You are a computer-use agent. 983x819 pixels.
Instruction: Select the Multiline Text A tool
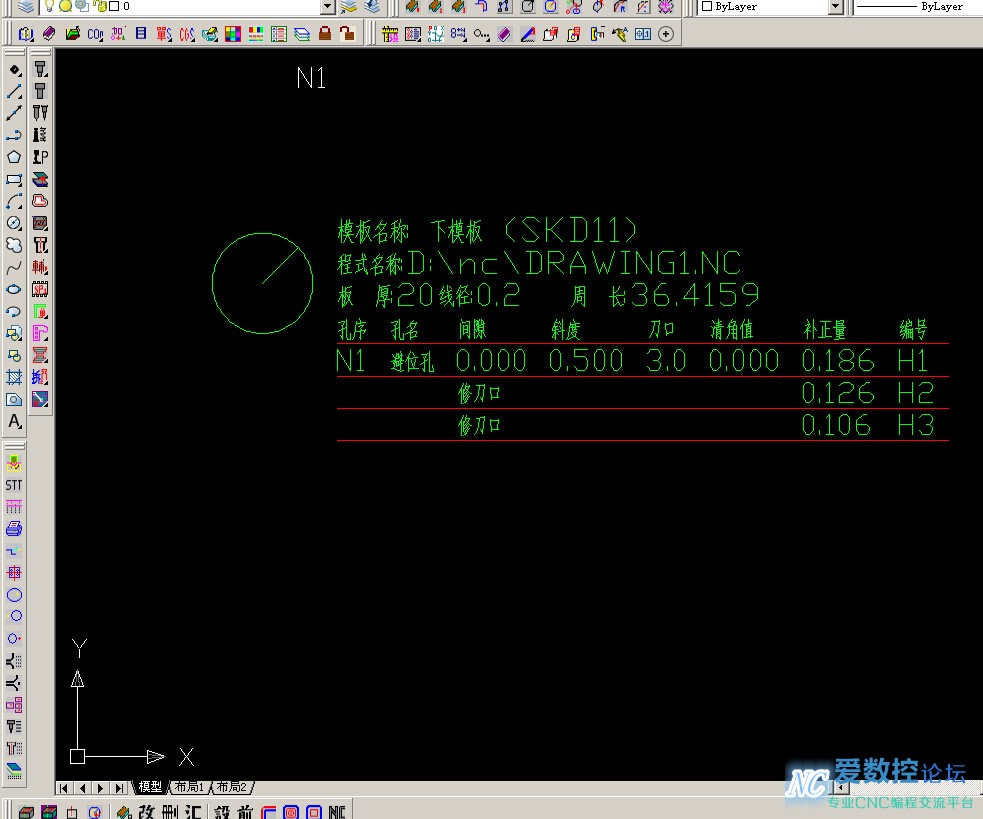point(14,421)
